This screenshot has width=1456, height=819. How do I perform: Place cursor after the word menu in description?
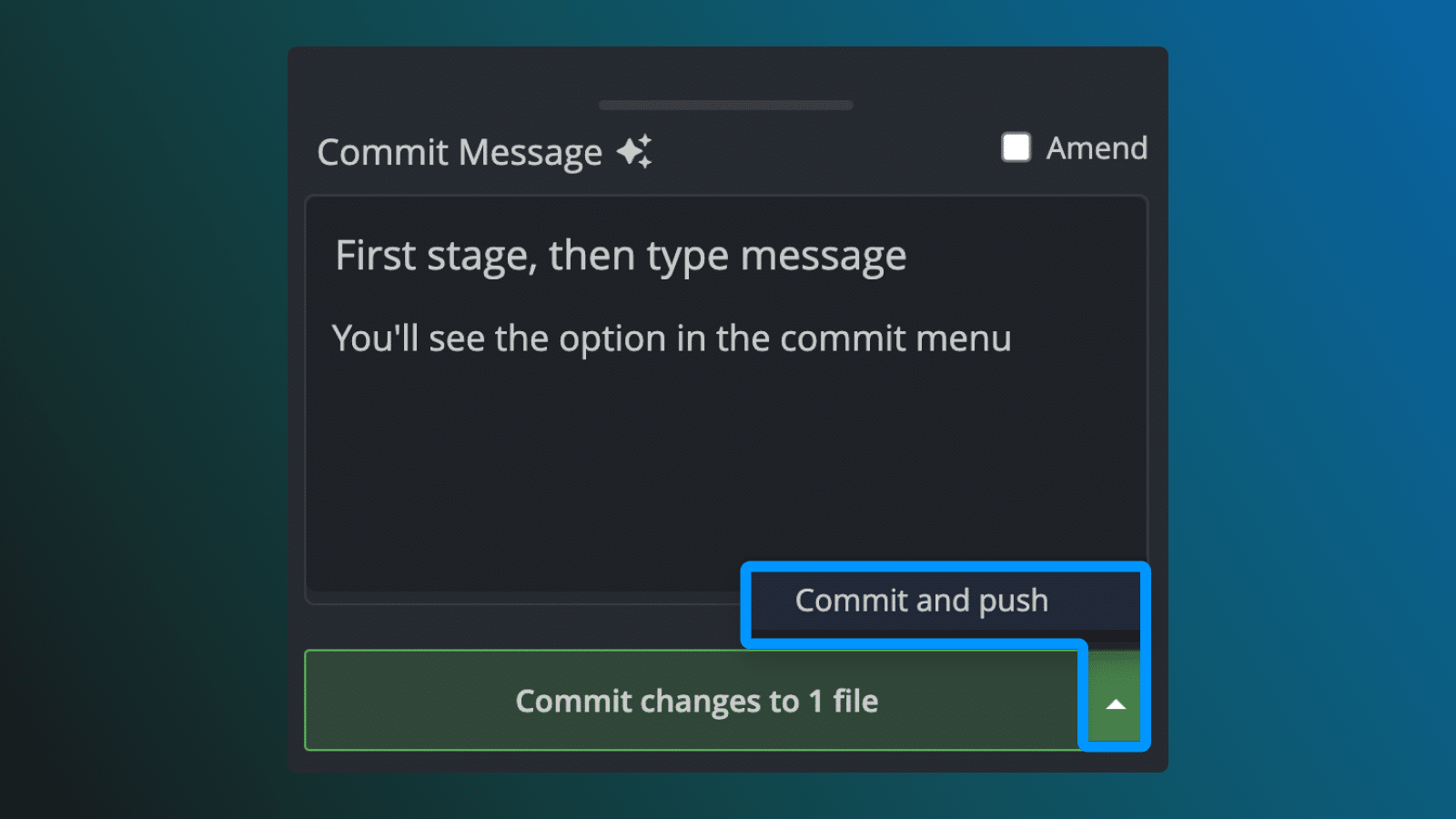click(x=1014, y=339)
